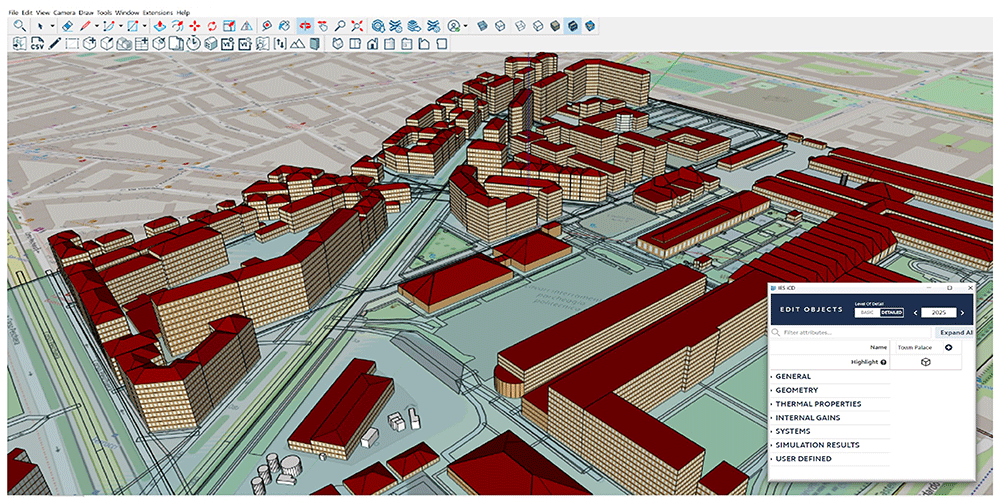Select the Scale tool

tap(229, 26)
